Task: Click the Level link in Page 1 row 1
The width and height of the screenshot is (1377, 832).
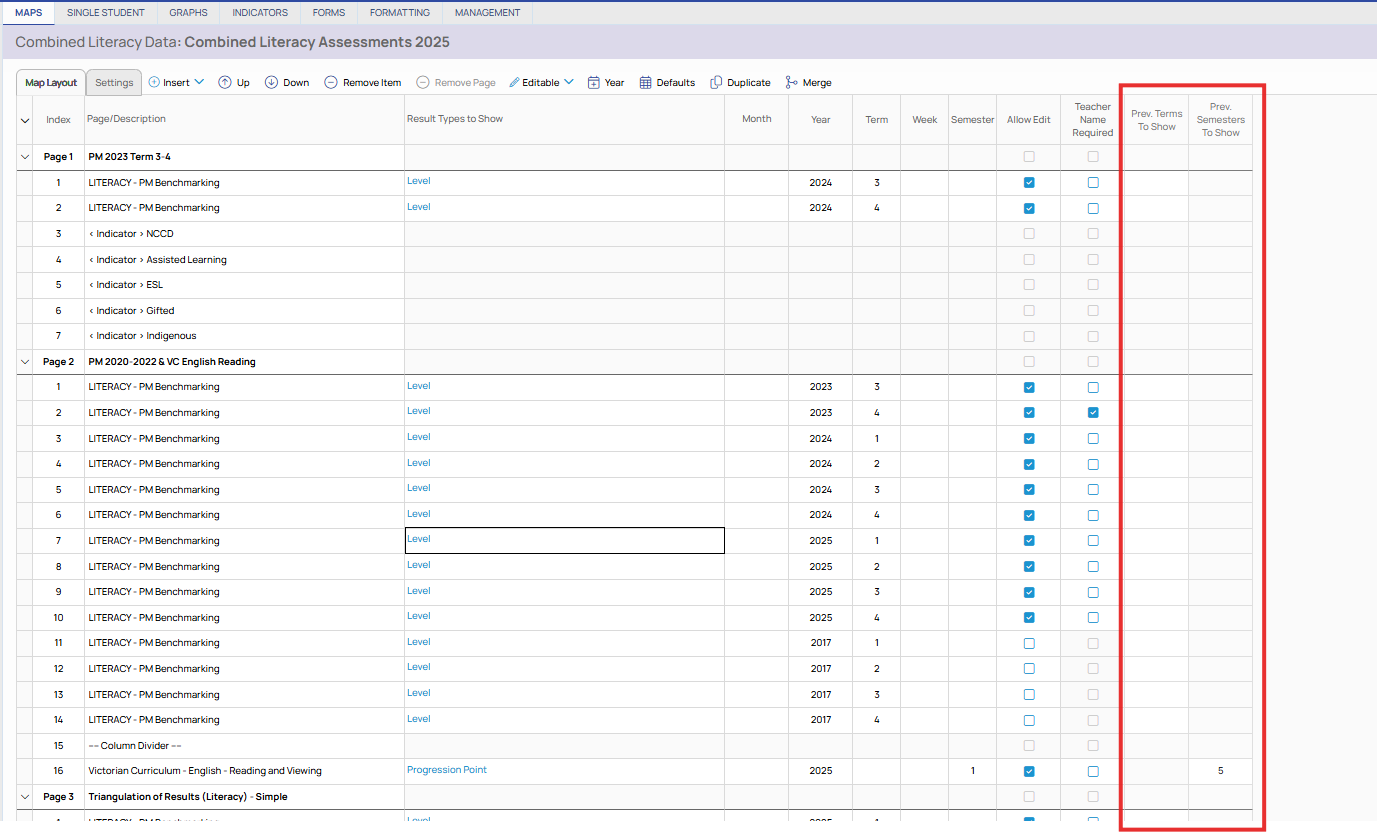Action: tap(419, 181)
